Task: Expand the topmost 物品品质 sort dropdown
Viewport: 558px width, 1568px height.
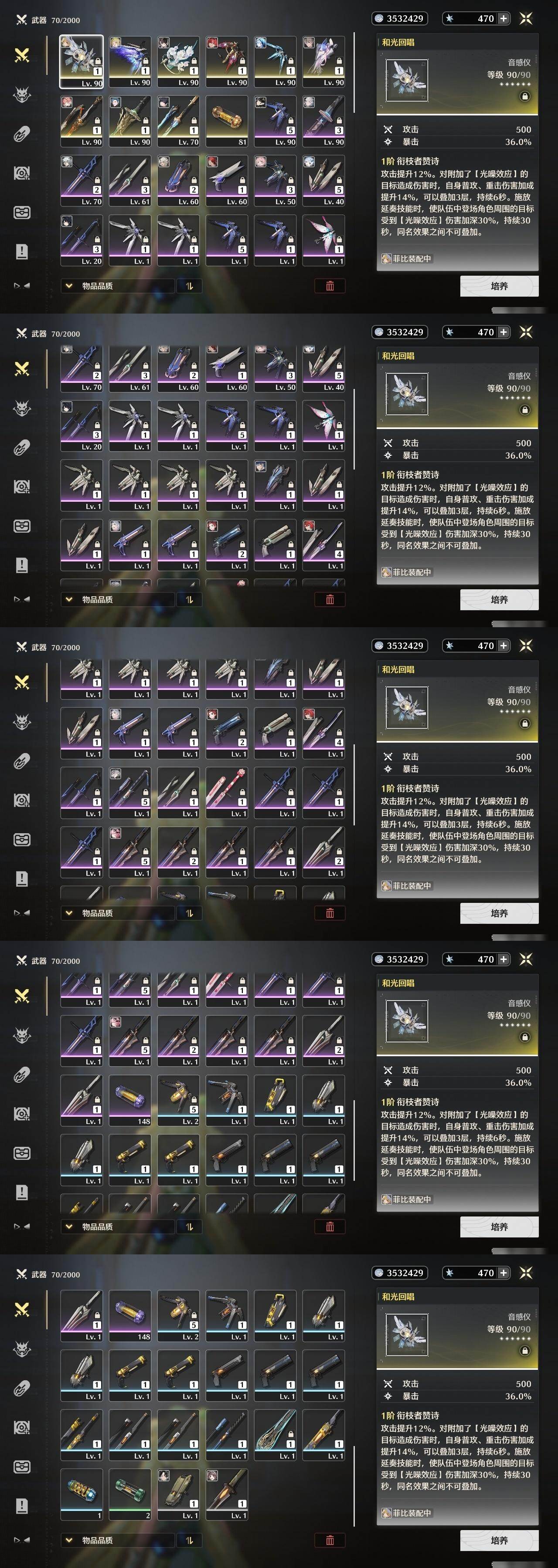Action: point(118,285)
